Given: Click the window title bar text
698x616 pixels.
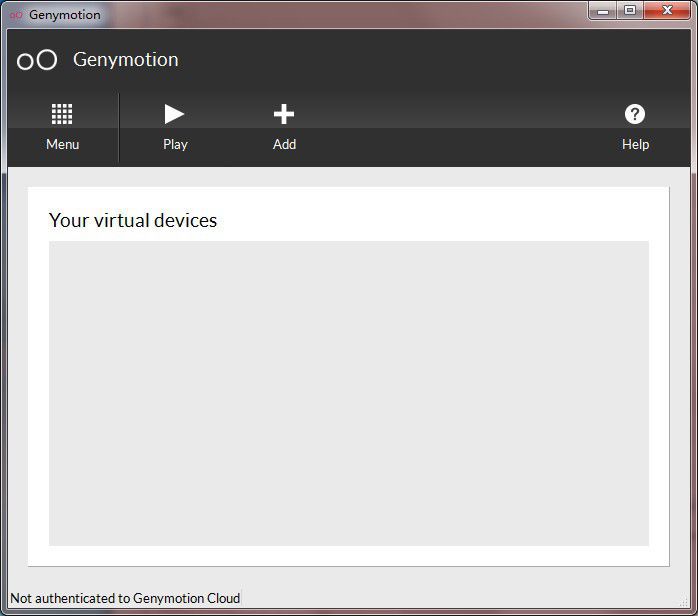Looking at the screenshot, I should click(x=65, y=15).
